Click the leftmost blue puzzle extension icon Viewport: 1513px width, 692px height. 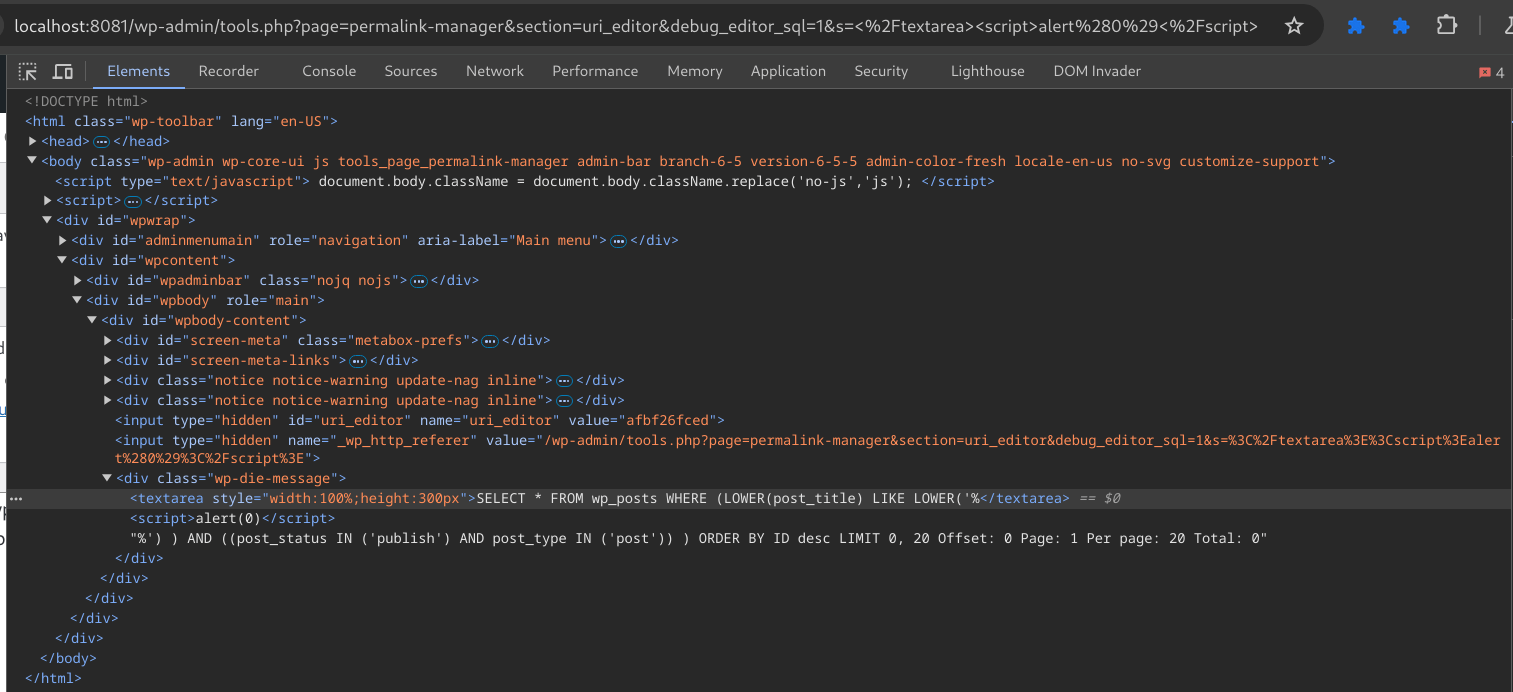point(1356,26)
